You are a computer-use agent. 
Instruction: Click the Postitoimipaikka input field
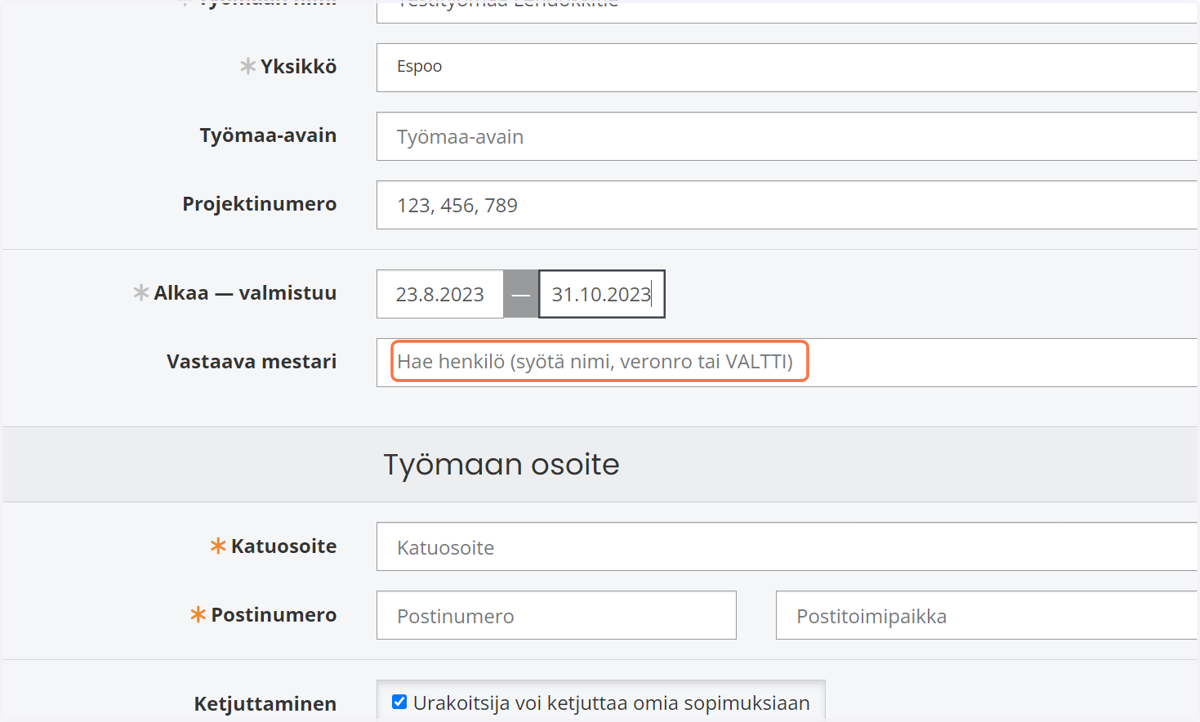click(x=987, y=615)
